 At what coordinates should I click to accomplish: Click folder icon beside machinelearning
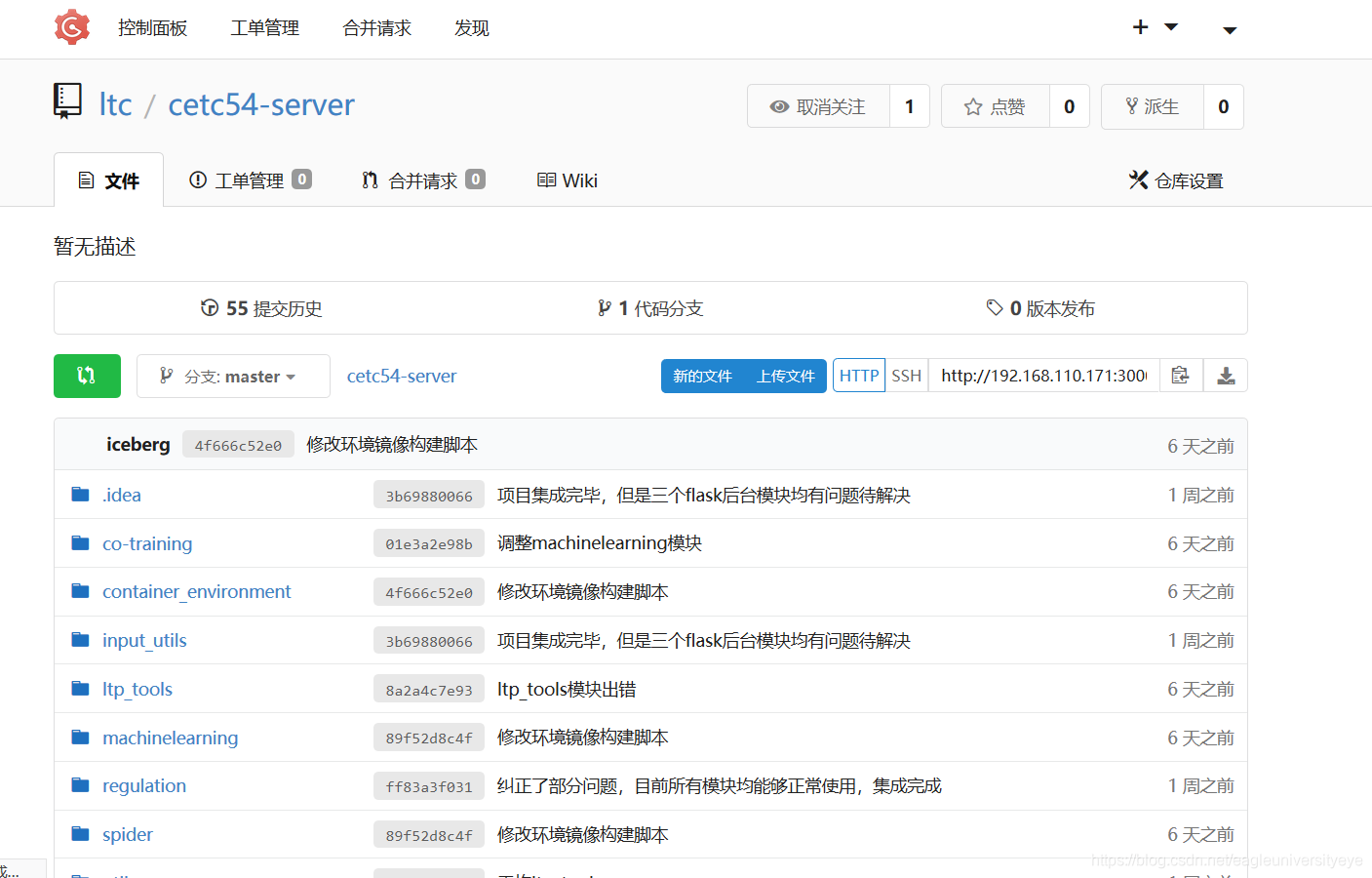(81, 737)
